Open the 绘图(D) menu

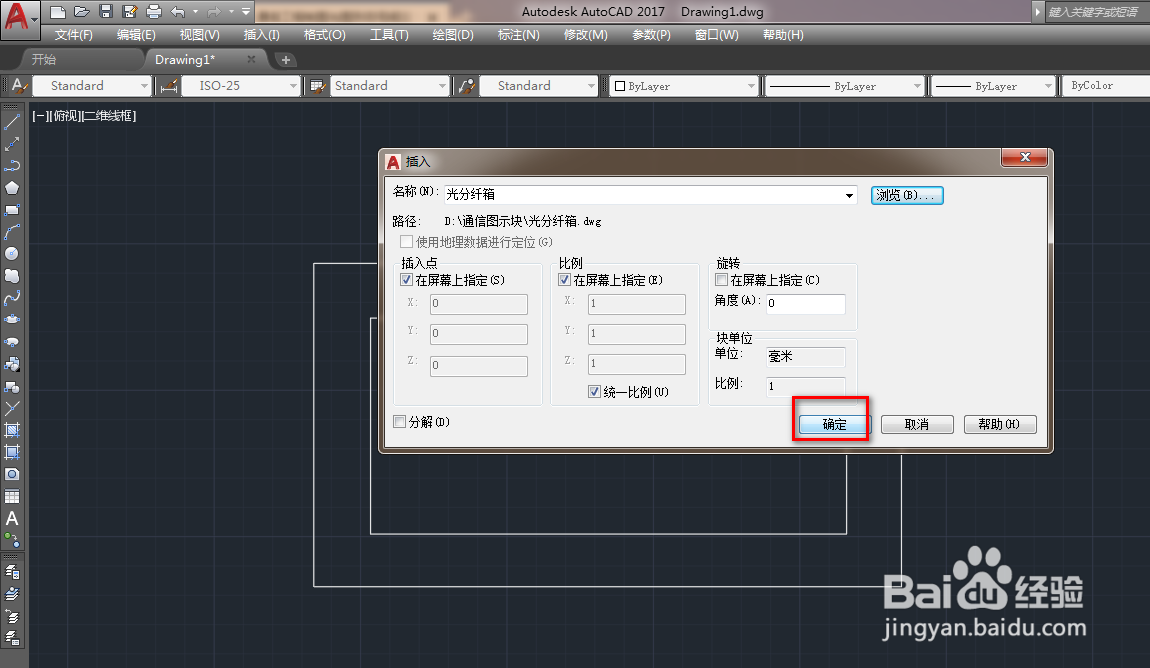(x=453, y=34)
